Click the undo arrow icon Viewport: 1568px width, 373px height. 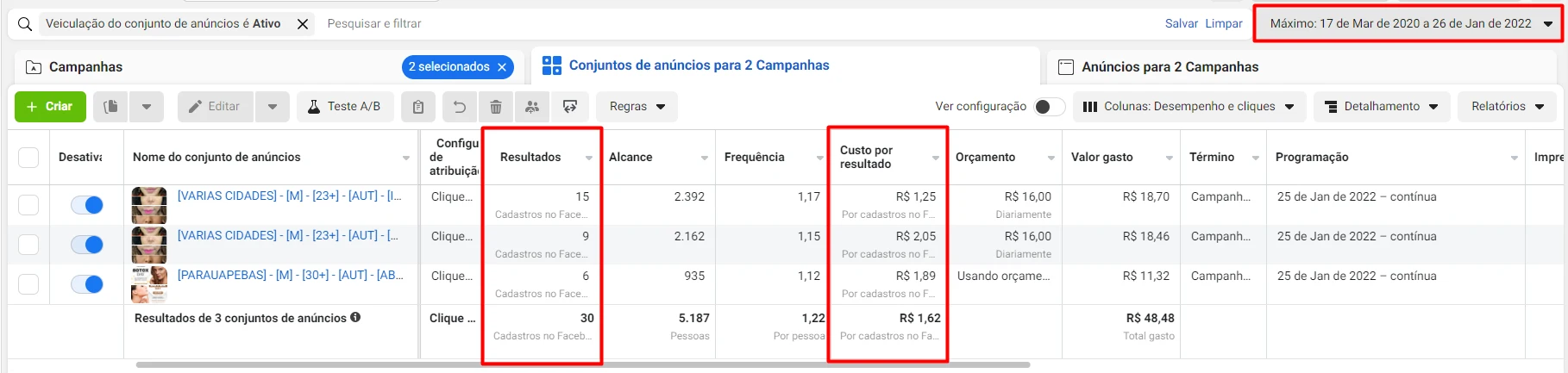[460, 107]
